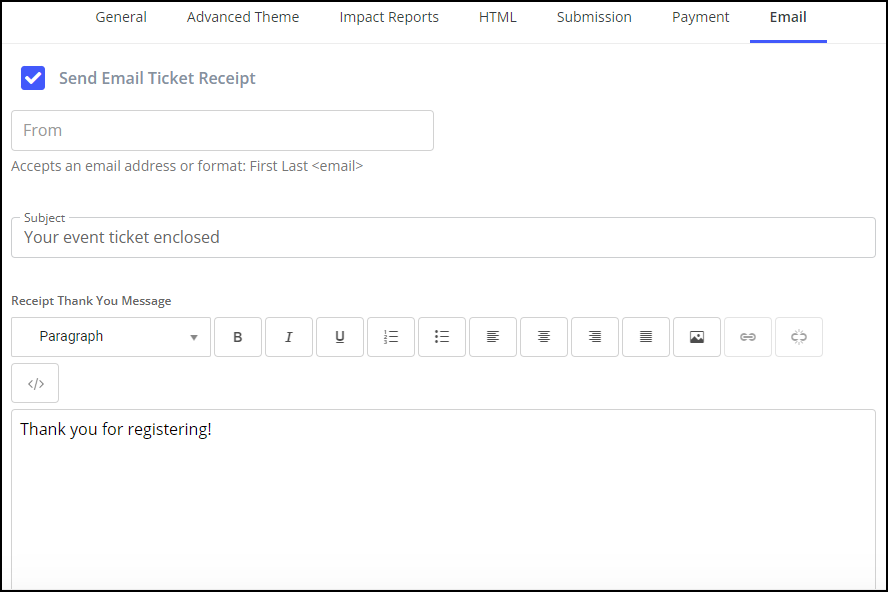Uncheck Send Email Ticket Receipt checkbox
The image size is (888, 592).
click(x=33, y=78)
